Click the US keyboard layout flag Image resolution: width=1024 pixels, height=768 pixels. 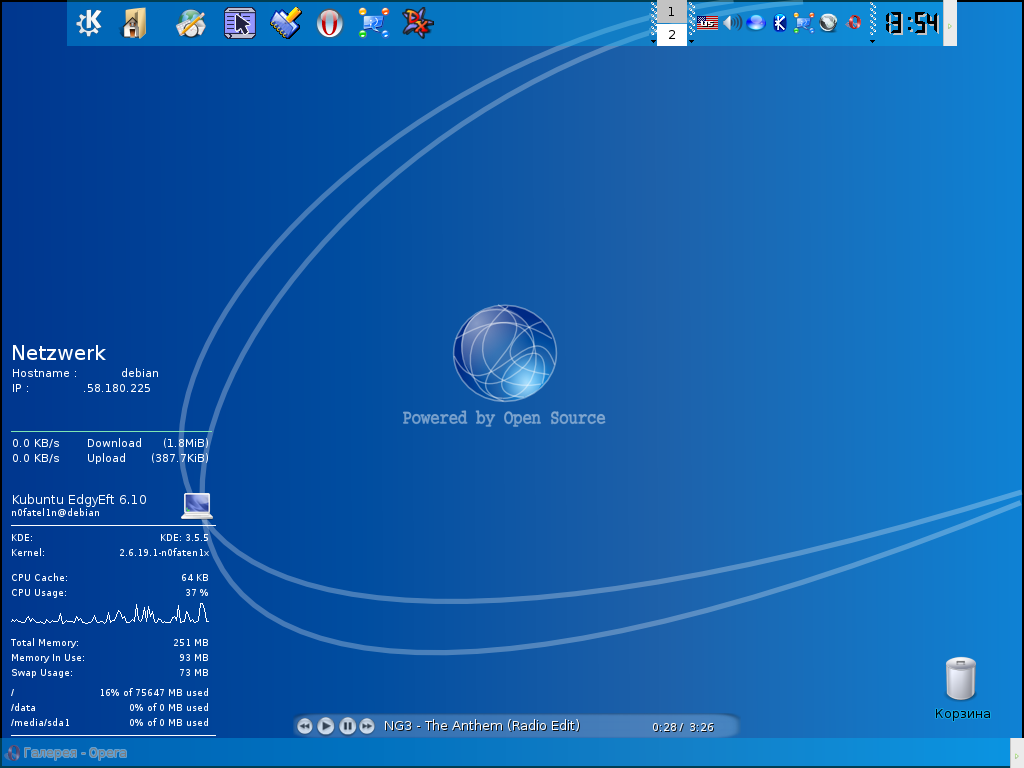pos(708,23)
